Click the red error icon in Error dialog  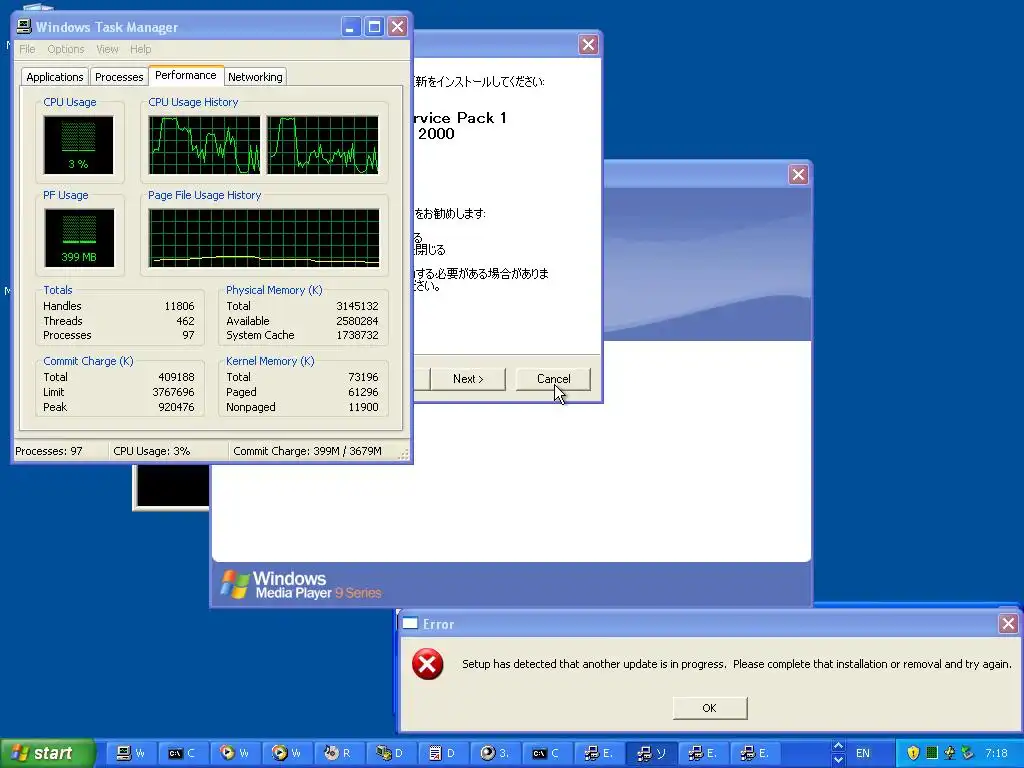[x=428, y=664]
